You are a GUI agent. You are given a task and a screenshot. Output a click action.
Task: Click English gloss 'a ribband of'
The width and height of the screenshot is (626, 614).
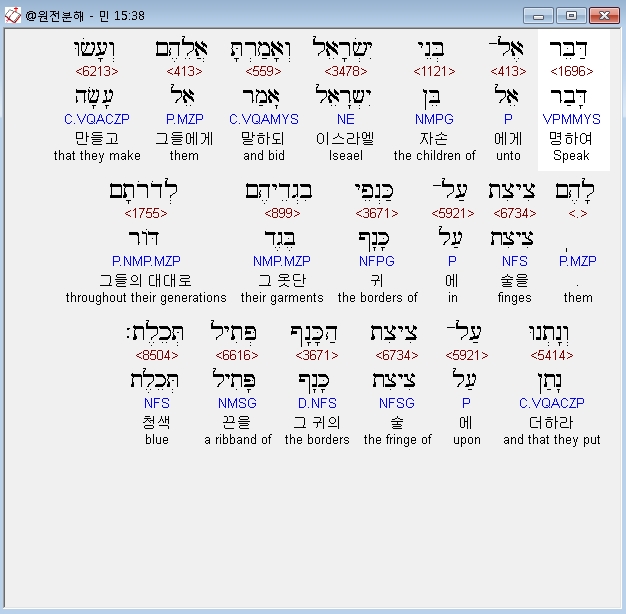pos(238,439)
